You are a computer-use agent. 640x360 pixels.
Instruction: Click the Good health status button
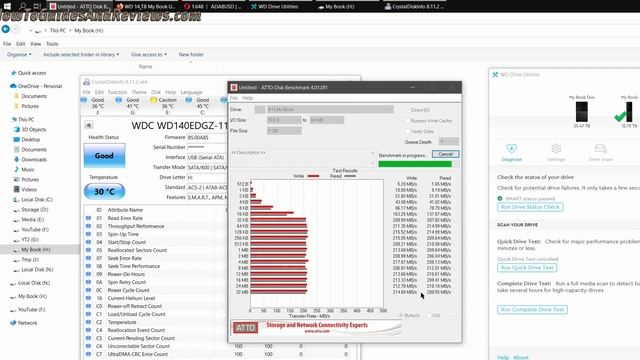click(104, 156)
